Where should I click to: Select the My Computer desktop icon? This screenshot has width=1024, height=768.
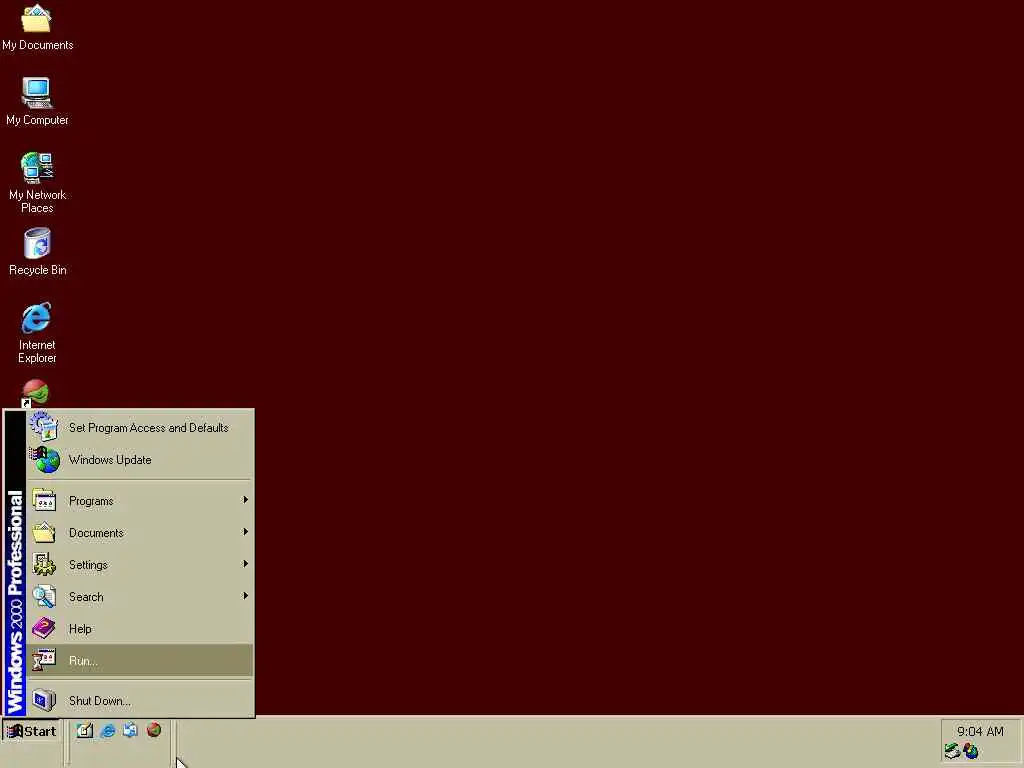tap(37, 101)
